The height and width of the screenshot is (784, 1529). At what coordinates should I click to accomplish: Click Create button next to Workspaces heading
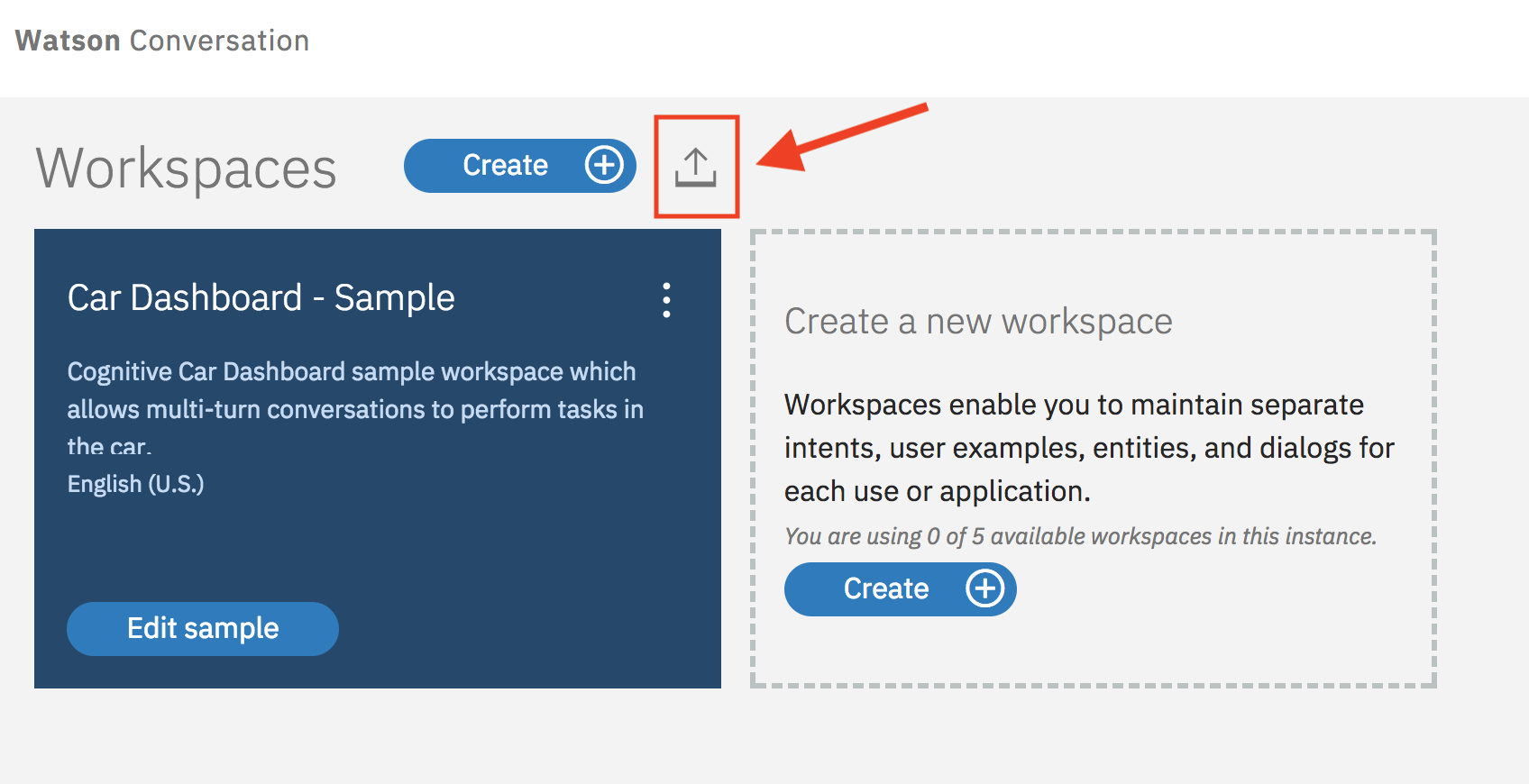[x=520, y=166]
